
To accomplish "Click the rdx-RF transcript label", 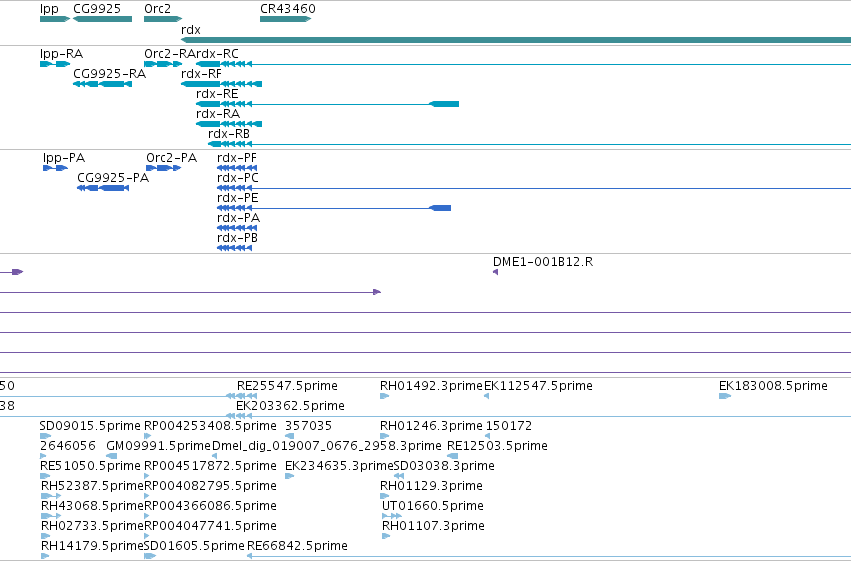I will [x=201, y=74].
